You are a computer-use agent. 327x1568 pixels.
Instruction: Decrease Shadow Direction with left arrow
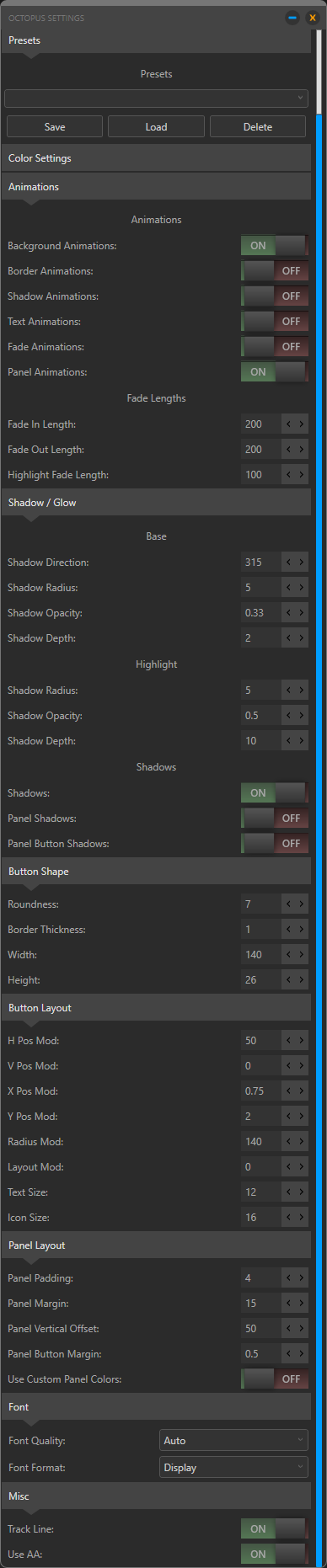[289, 563]
